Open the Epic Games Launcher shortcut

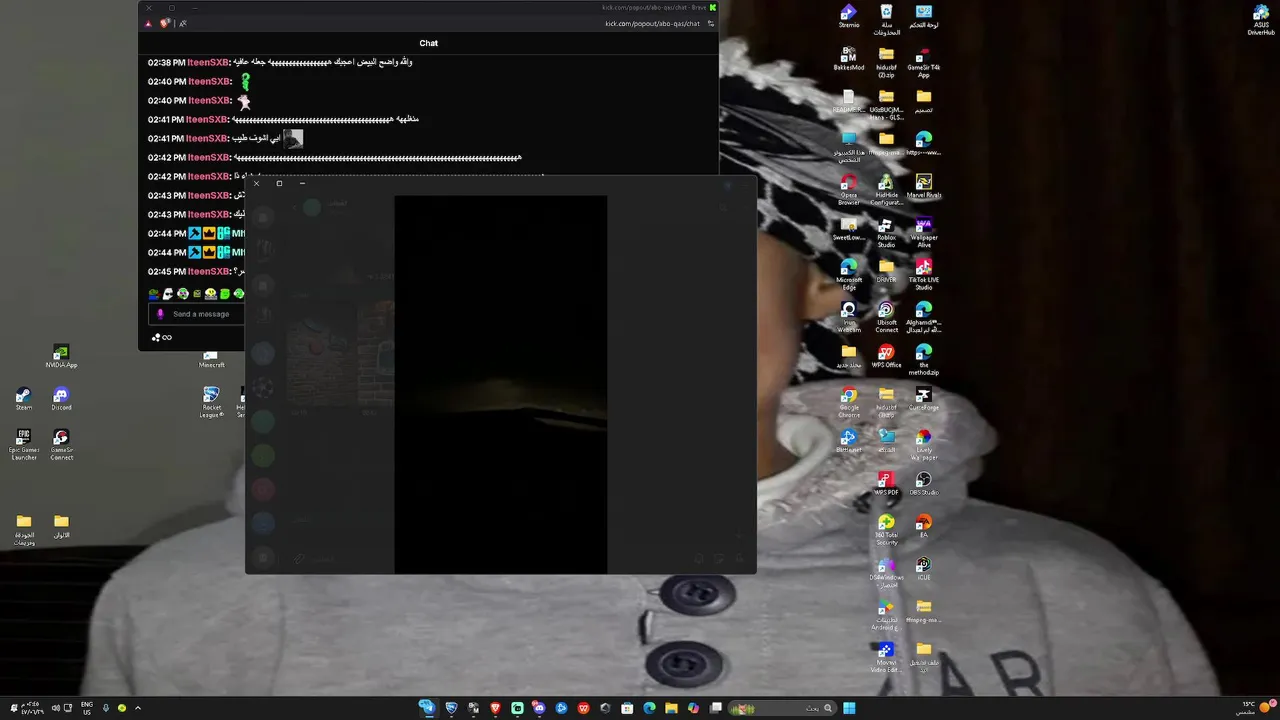pyautogui.click(x=23, y=445)
